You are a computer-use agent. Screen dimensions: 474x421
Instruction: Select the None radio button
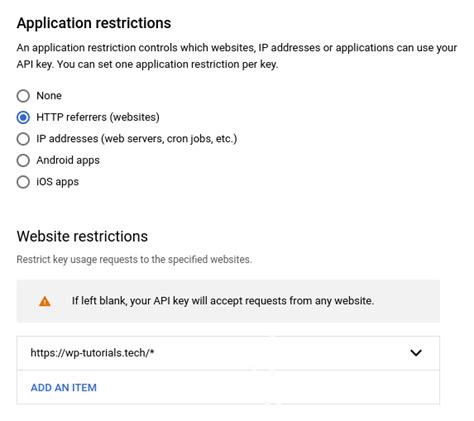23,96
